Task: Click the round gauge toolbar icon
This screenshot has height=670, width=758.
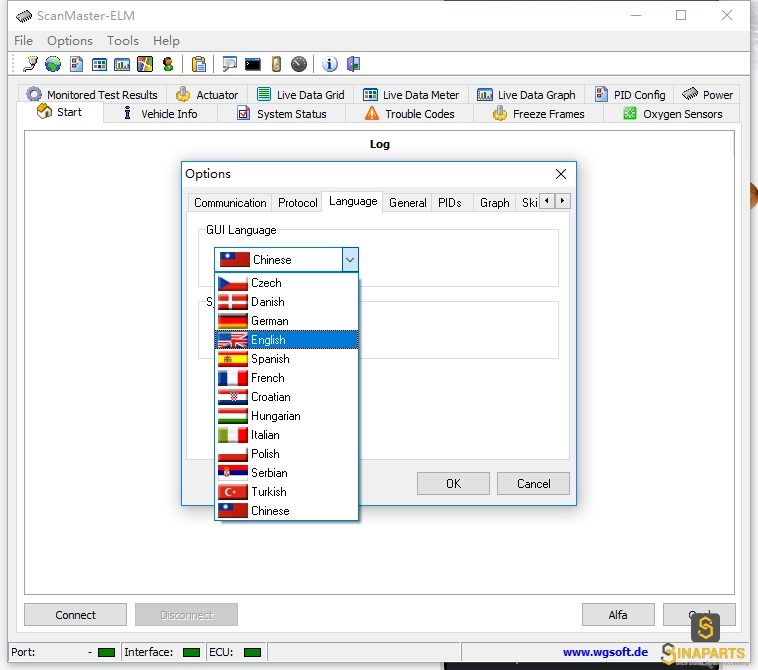Action: pos(299,64)
